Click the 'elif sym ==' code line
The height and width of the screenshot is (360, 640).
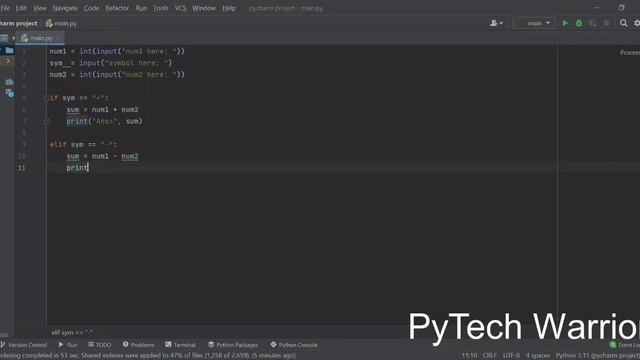[x=83, y=144]
